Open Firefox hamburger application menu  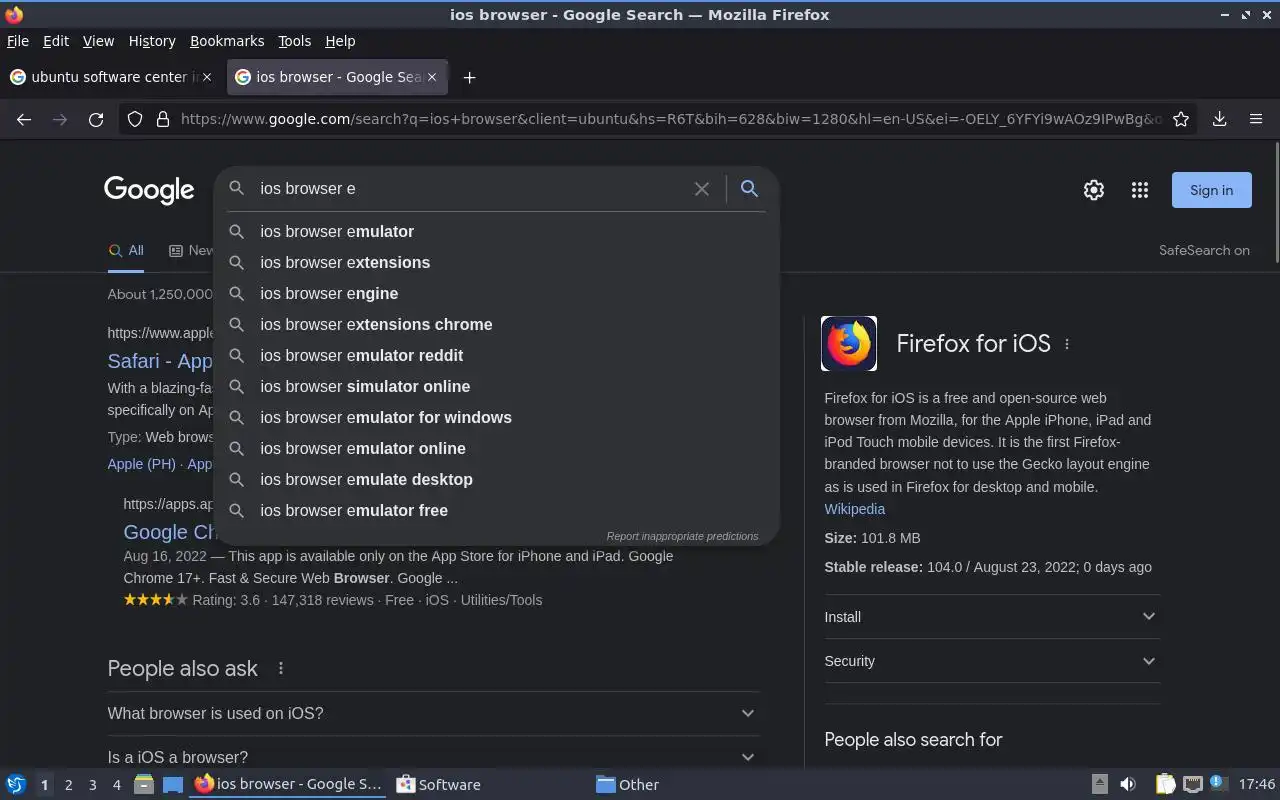tap(1256, 119)
